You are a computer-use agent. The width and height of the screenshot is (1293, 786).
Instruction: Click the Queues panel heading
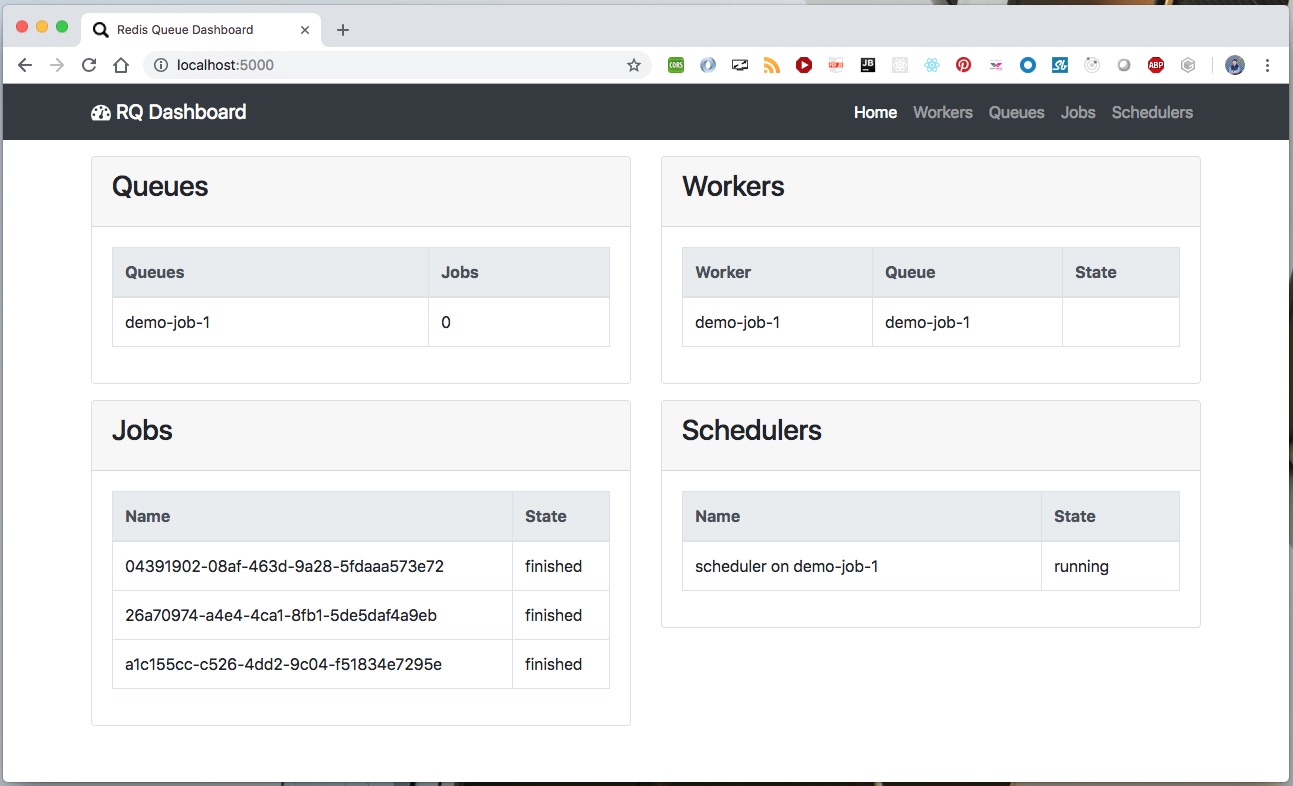pos(160,187)
